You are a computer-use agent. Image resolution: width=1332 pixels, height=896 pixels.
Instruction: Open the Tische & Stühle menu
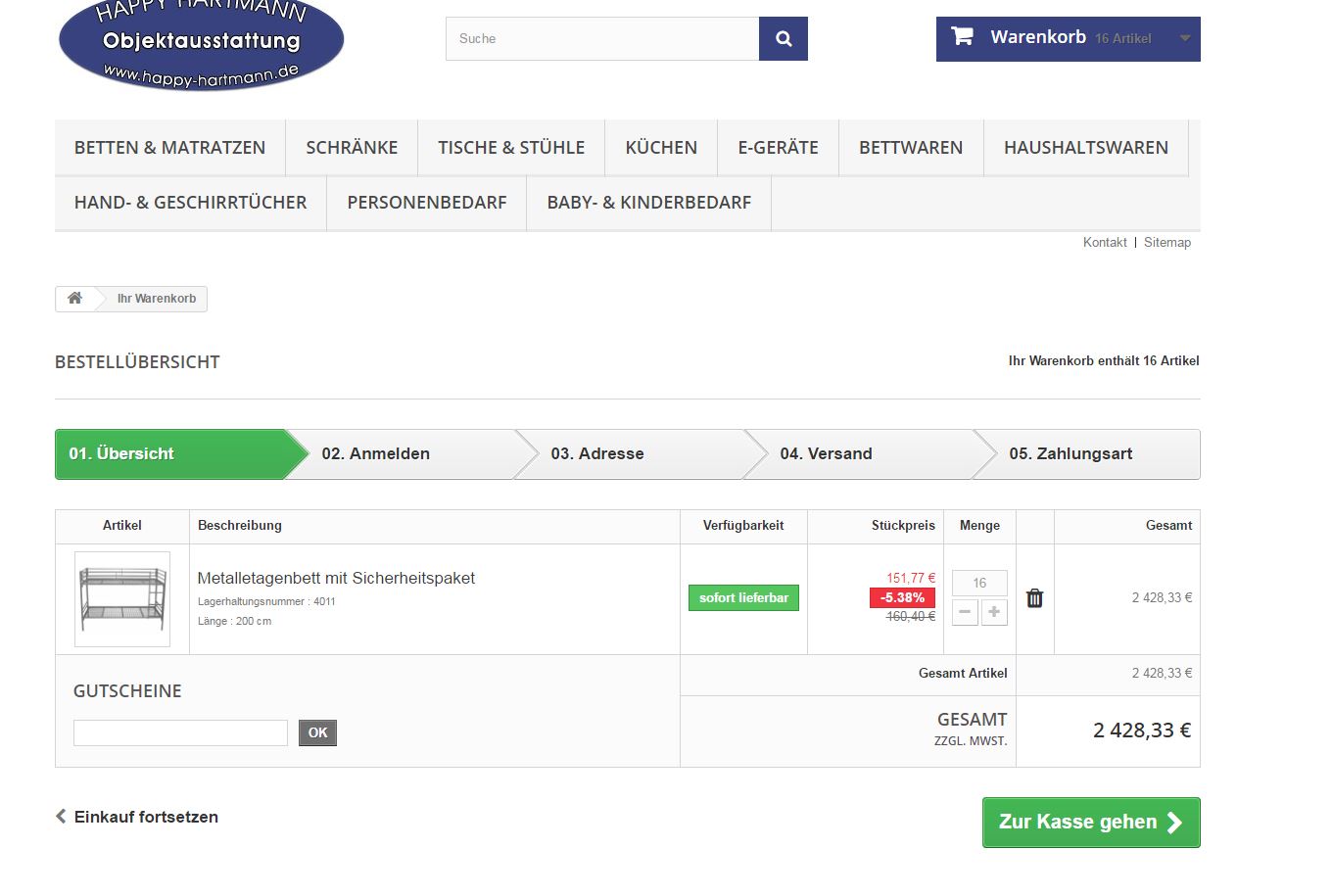click(511, 148)
